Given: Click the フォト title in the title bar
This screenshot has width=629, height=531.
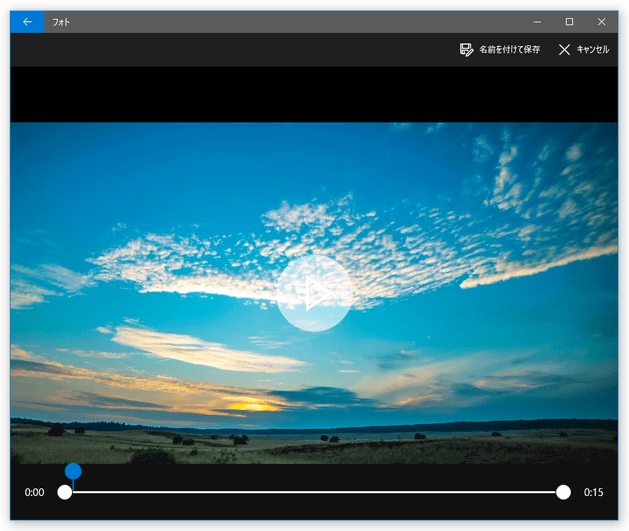Looking at the screenshot, I should (x=61, y=22).
